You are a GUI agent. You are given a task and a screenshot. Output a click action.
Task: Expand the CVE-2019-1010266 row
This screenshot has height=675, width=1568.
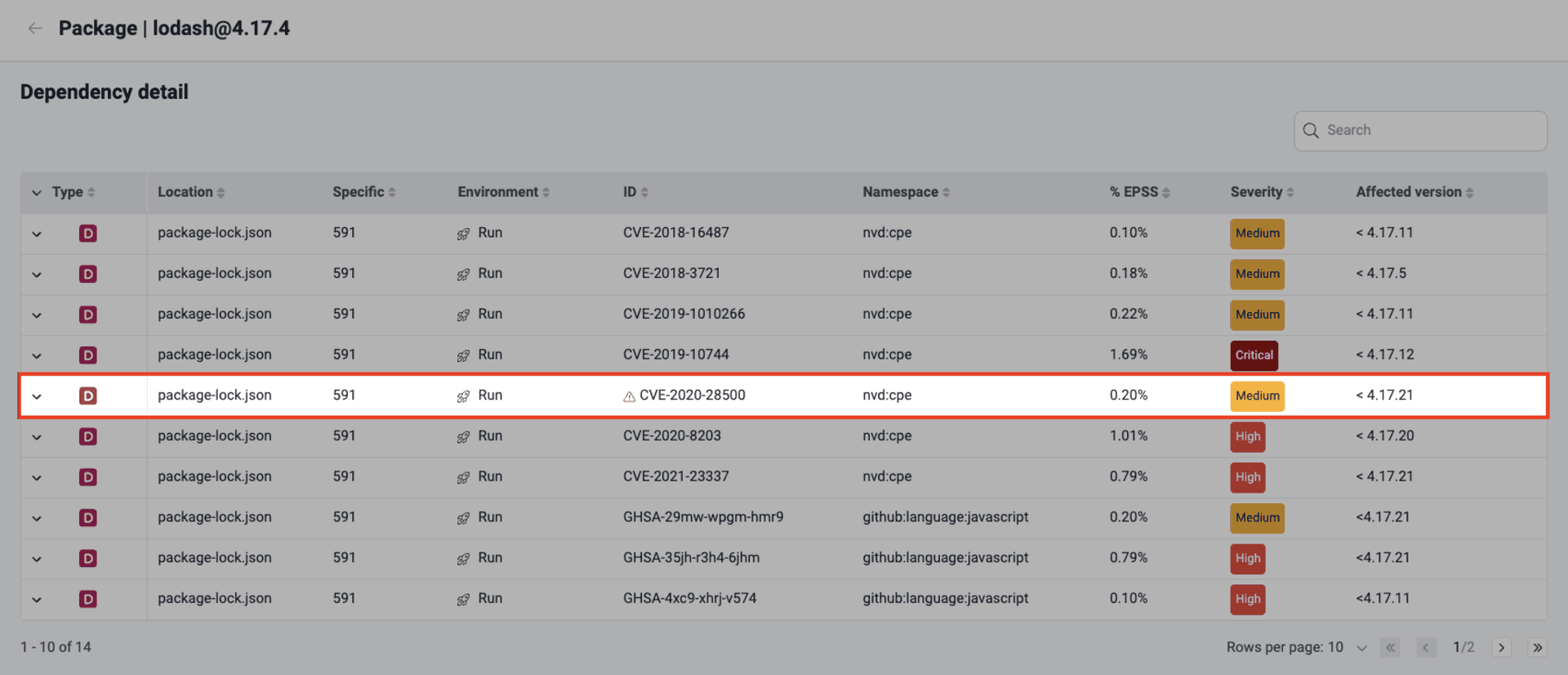point(37,315)
